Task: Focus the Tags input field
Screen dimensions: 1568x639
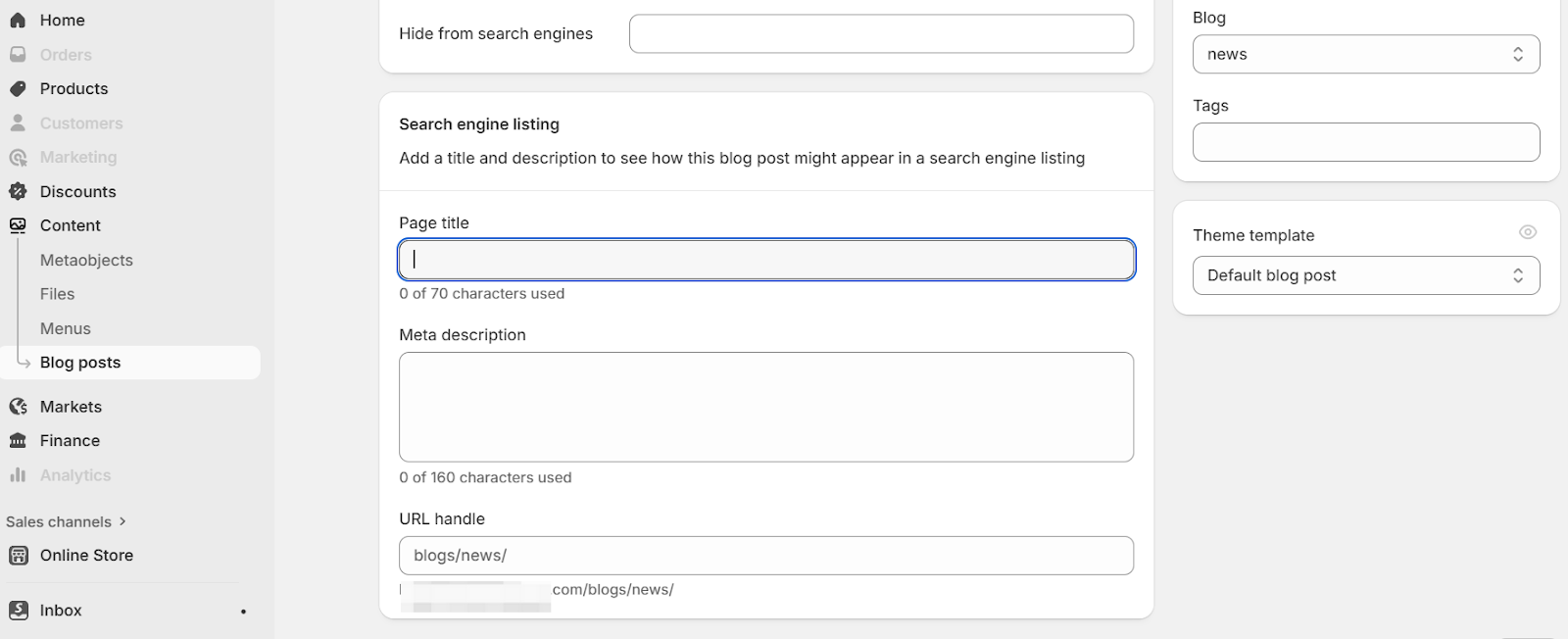Action: (x=1365, y=143)
